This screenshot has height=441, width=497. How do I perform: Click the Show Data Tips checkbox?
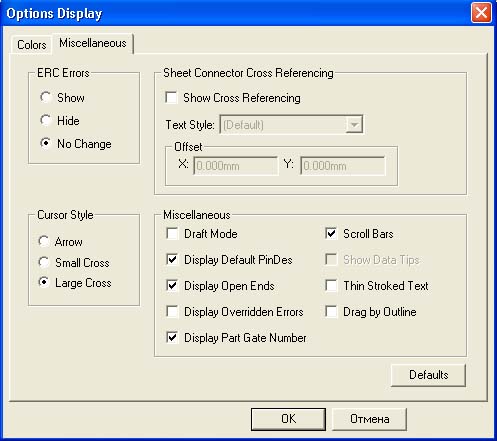(x=331, y=259)
